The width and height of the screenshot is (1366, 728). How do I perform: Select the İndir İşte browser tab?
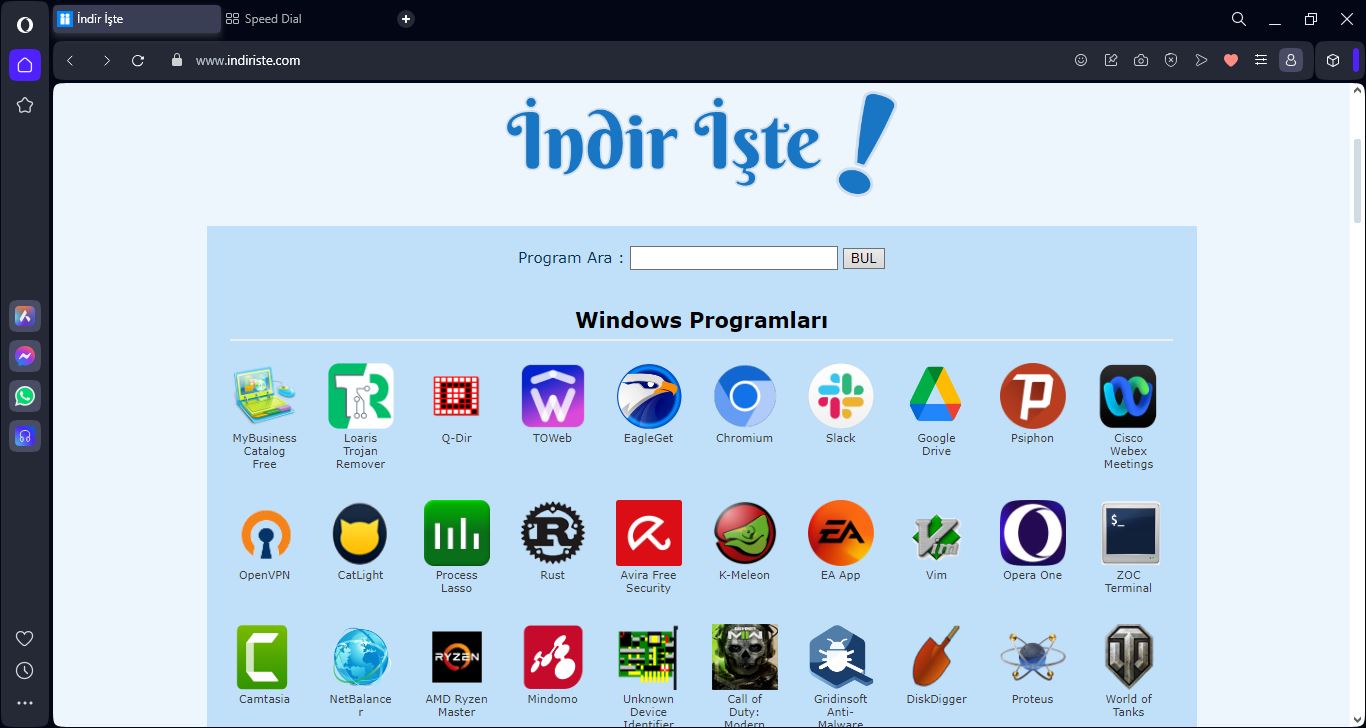coord(137,19)
